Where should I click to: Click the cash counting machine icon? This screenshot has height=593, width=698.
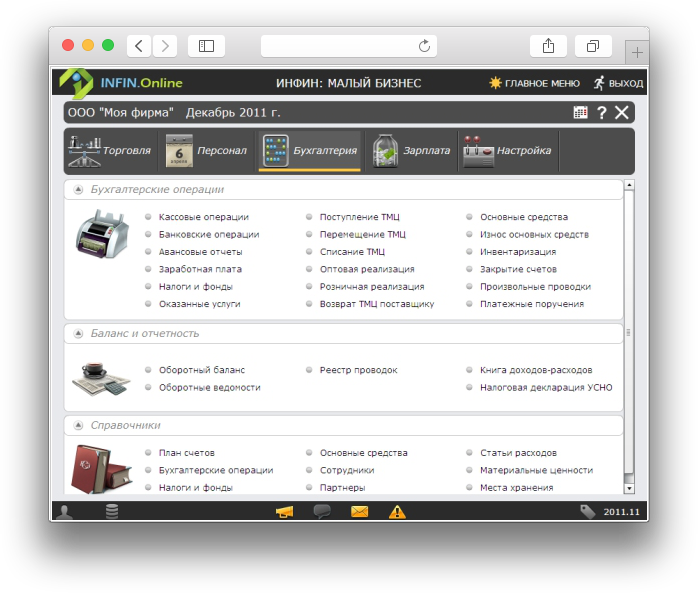[x=102, y=234]
